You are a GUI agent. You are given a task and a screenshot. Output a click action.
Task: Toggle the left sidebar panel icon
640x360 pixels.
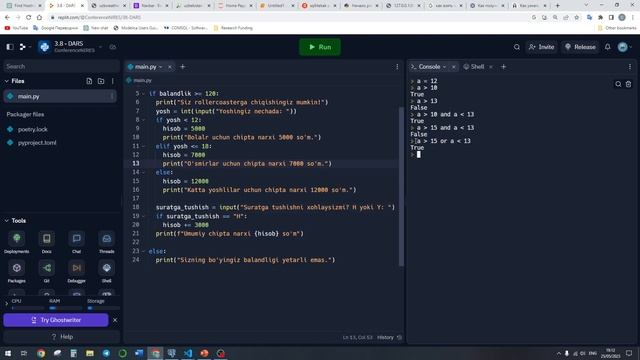(10, 47)
